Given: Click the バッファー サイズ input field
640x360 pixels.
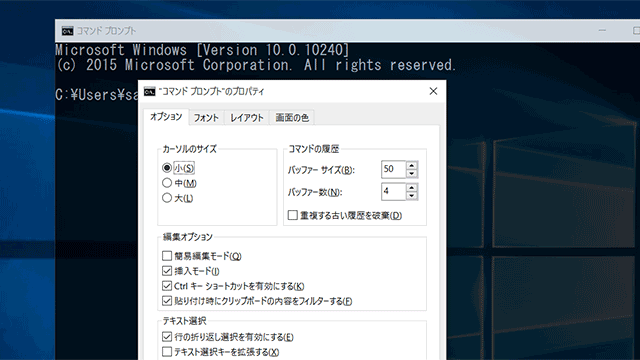Looking at the screenshot, I should tap(393, 169).
